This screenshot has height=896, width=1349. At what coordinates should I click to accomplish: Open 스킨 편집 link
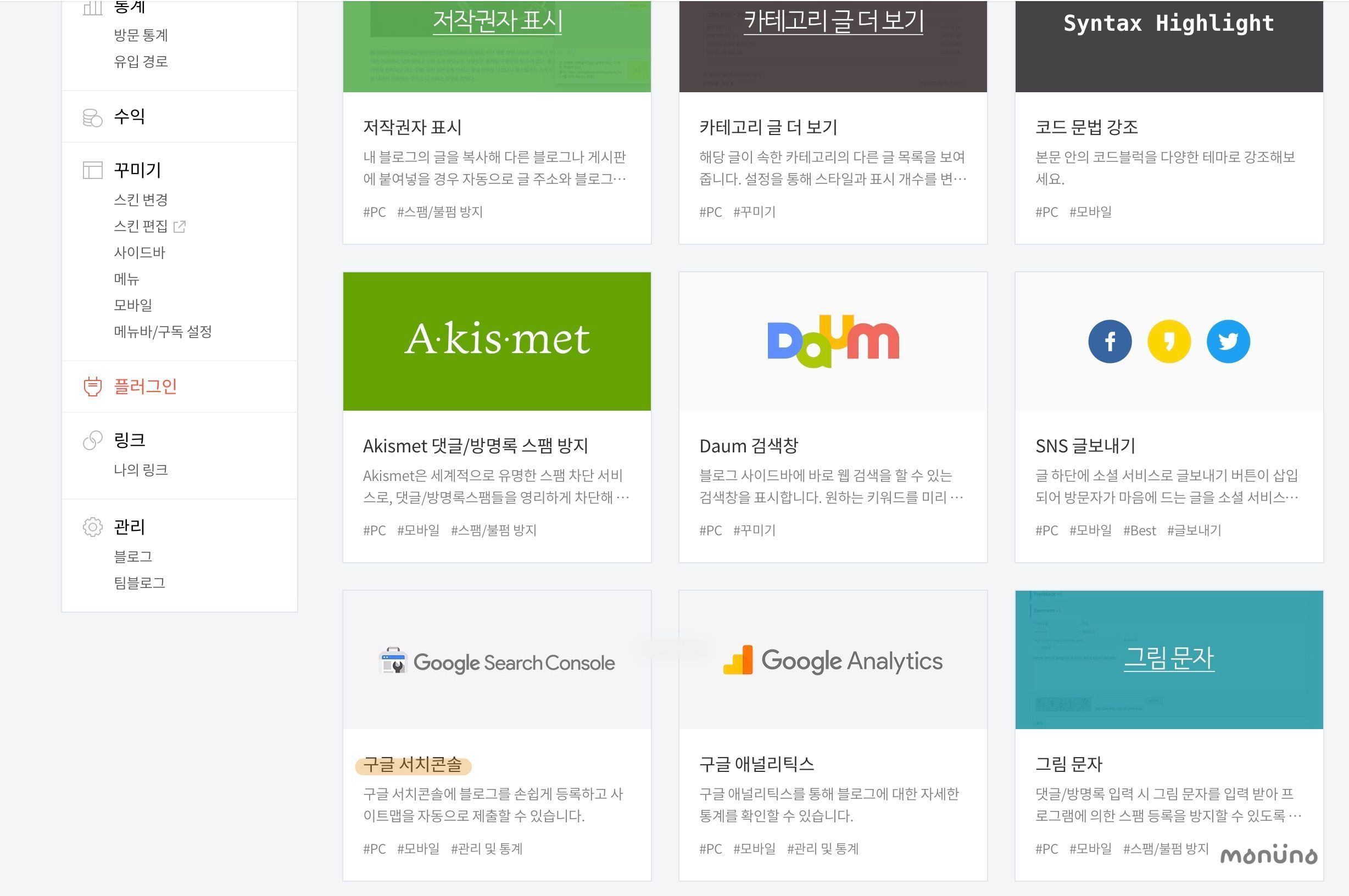click(141, 226)
